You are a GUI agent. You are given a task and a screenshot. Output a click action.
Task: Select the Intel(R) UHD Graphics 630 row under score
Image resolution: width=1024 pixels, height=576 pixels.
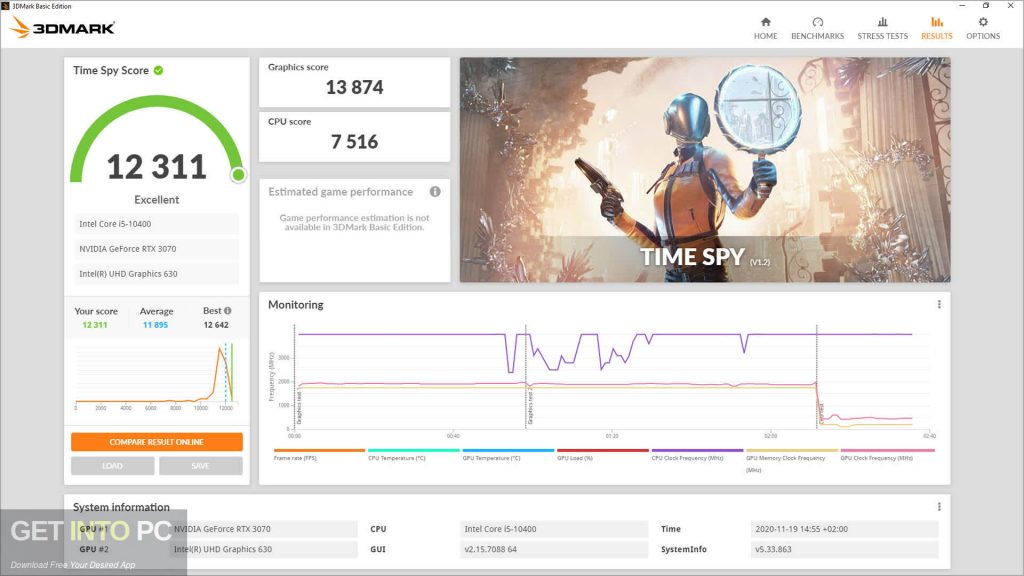[x=156, y=274]
